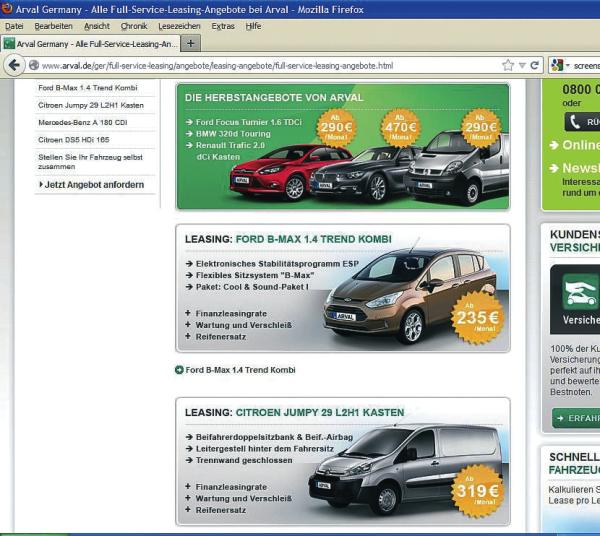Screen dimensions: 600x536
Task: Click the 470€ price badge in banner
Action: point(400,128)
